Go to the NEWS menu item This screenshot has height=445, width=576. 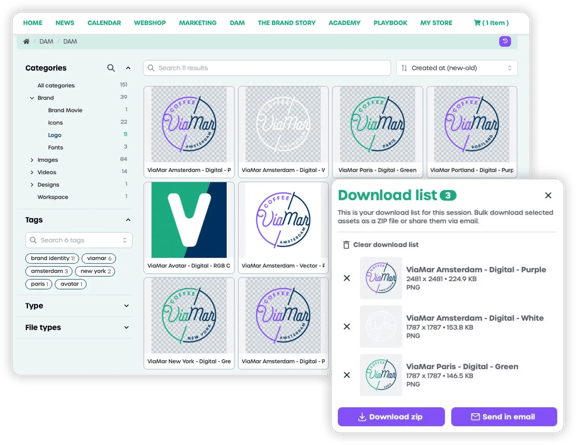pyautogui.click(x=65, y=23)
